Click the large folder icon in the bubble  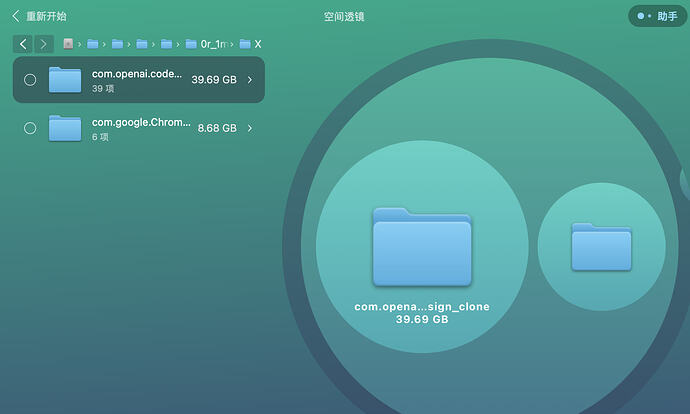click(x=422, y=247)
